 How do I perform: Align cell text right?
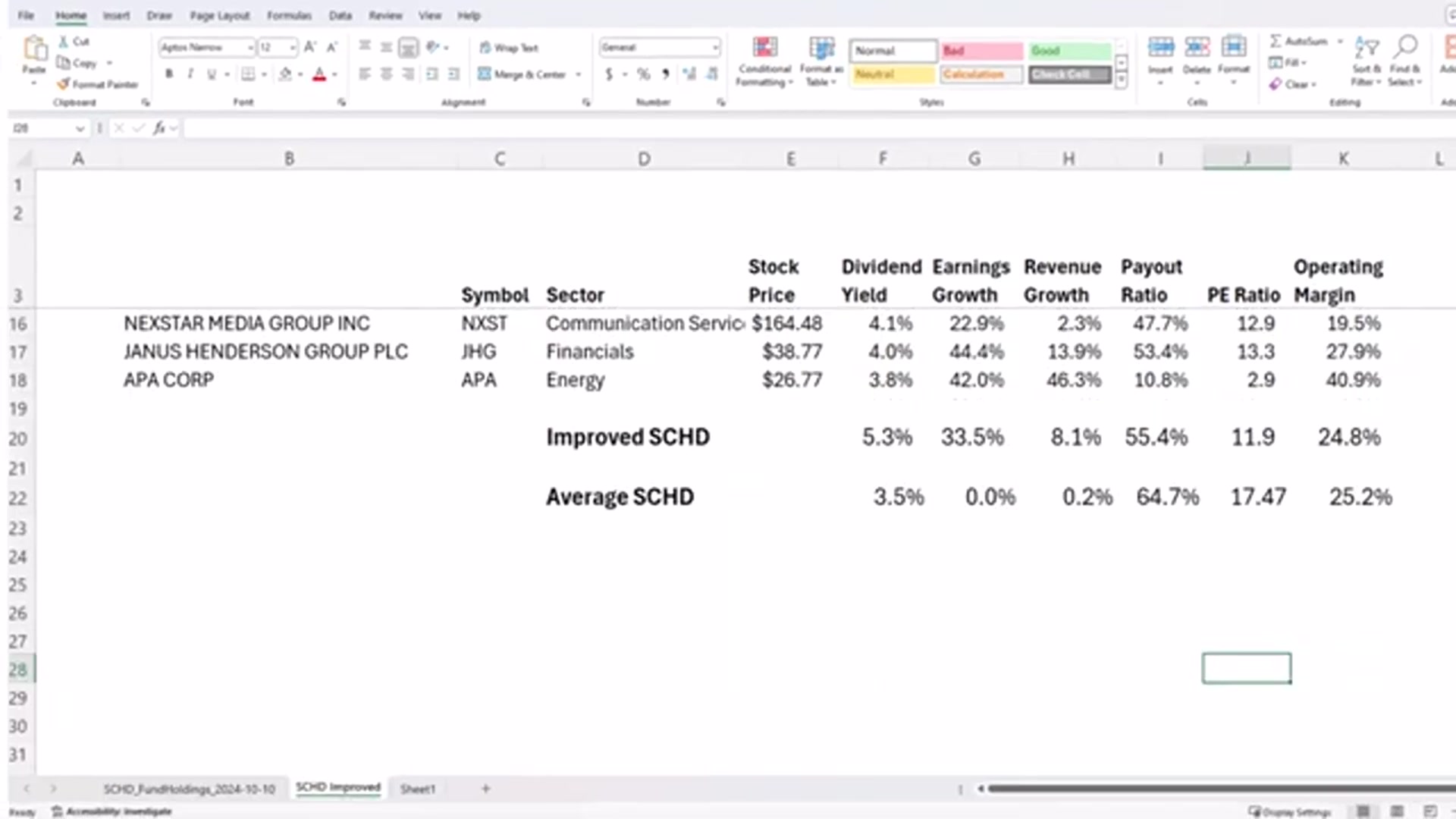[408, 74]
